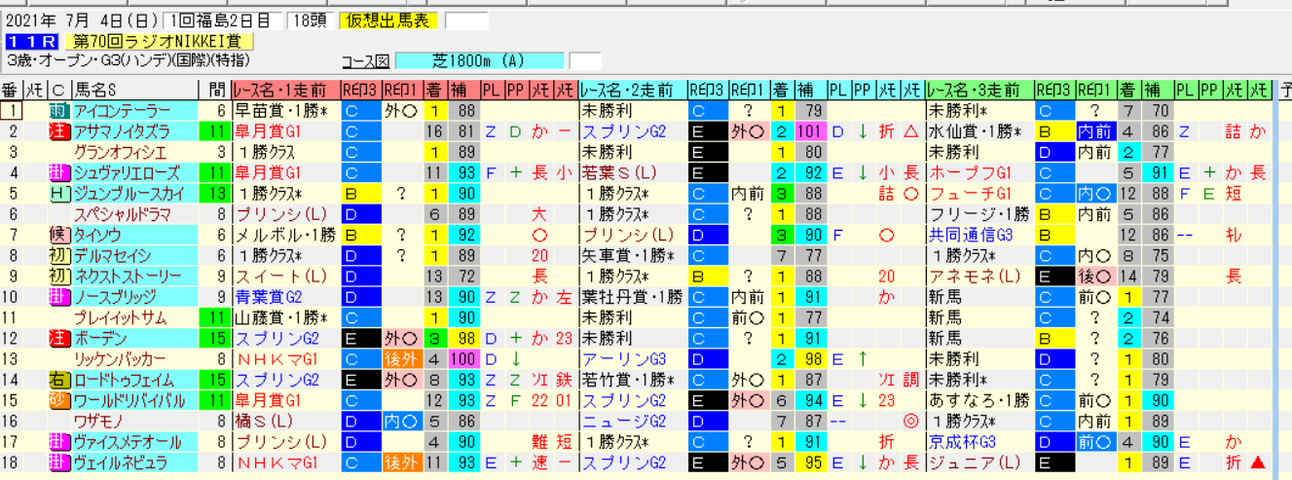Viewport: 1292px width, 480px height.
Task: Click the 候 badge beside タイソウ
Action: pyautogui.click(x=59, y=234)
